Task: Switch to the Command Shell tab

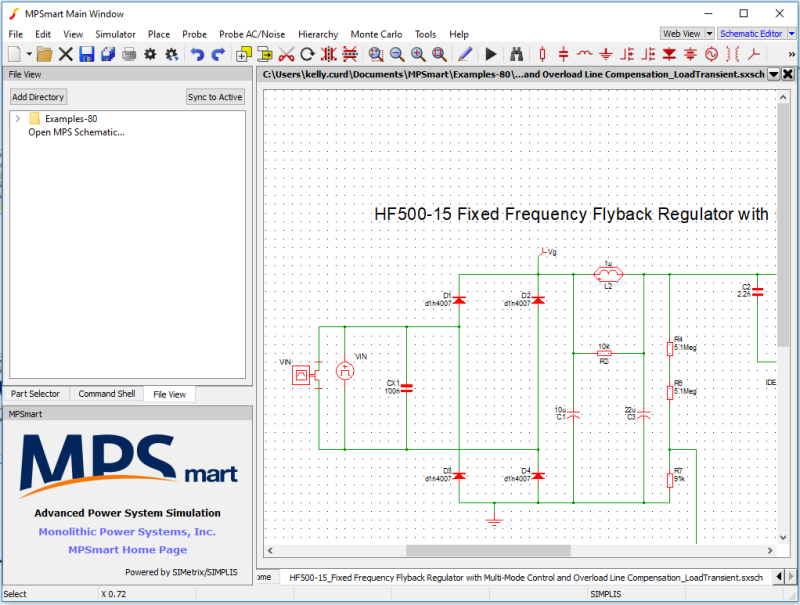Action: click(107, 394)
